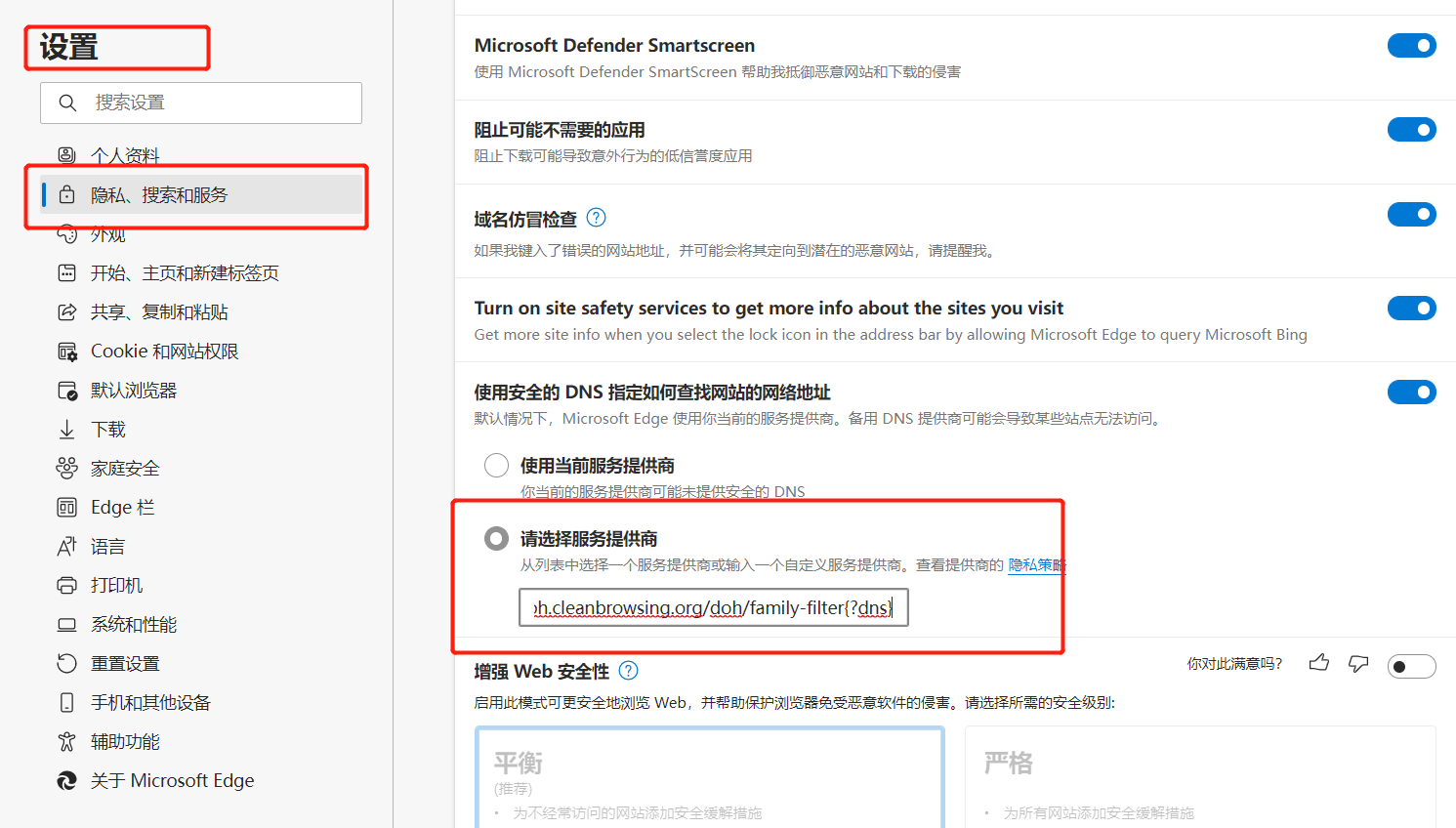Click the Edge logo beside 关于 Microsoft Edge
1456x828 pixels.
pos(66,780)
